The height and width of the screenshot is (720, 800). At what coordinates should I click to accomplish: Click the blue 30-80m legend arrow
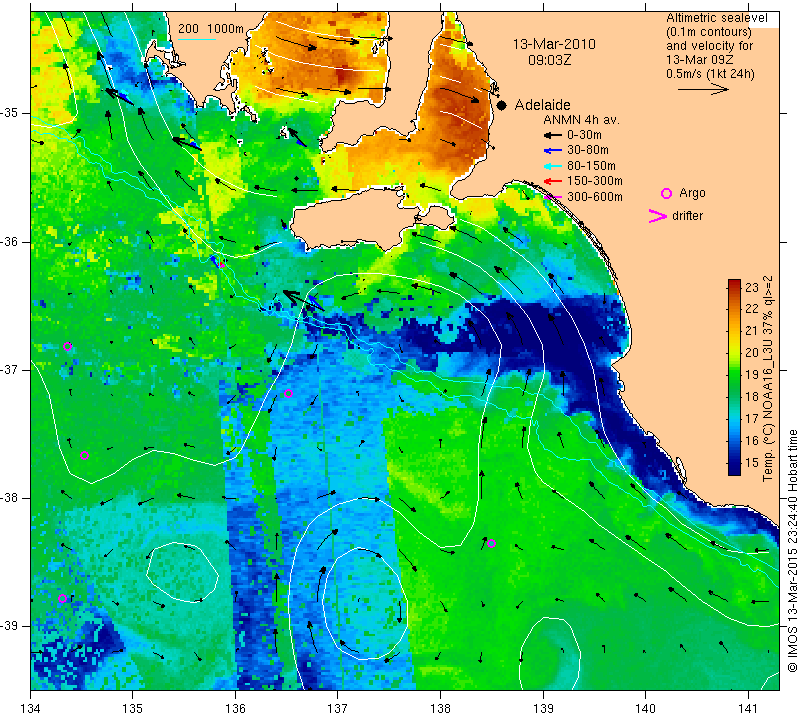[553, 151]
